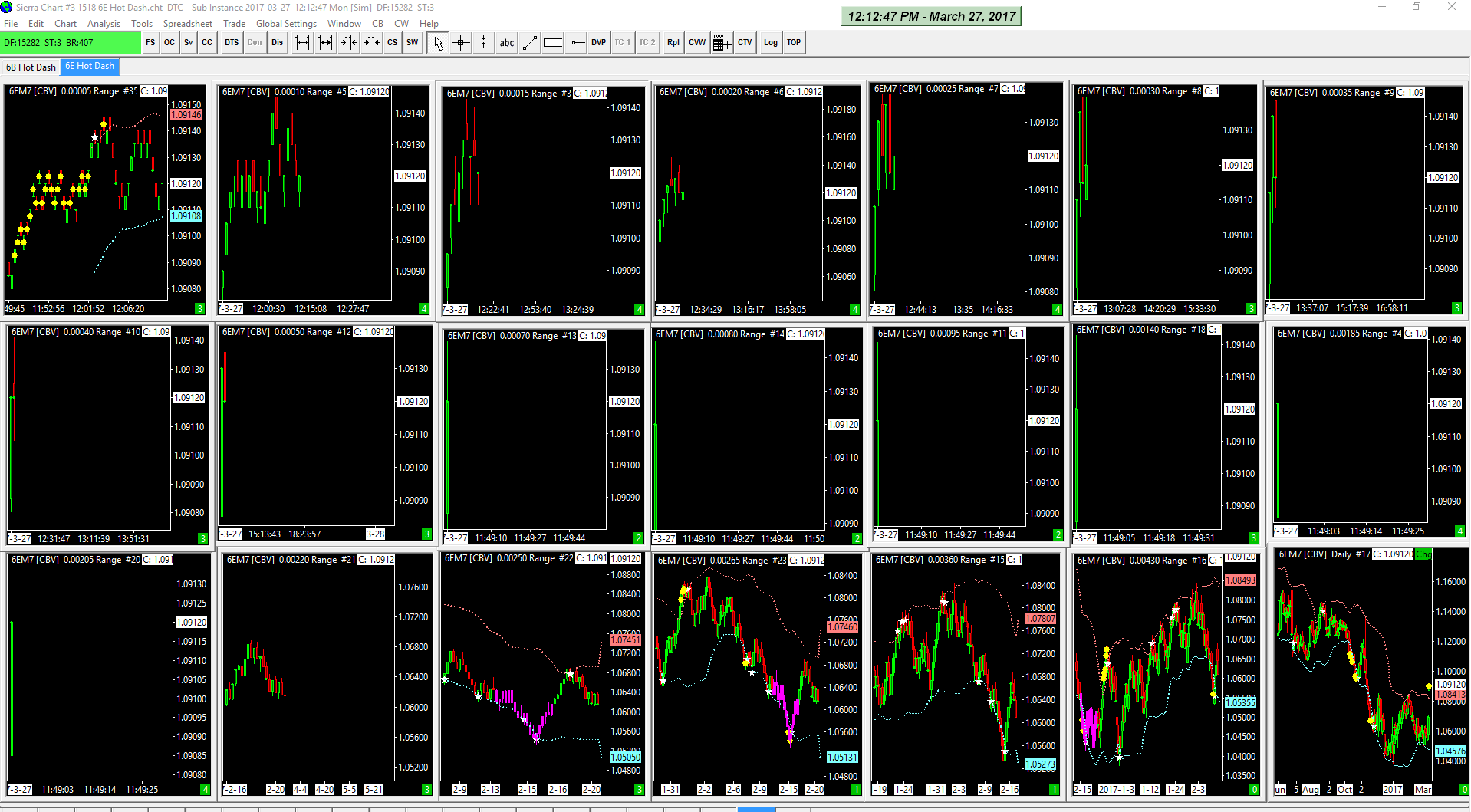The width and height of the screenshot is (1471, 812).
Task: Select the 0.00010 Range #5 chart
Action: click(x=323, y=199)
